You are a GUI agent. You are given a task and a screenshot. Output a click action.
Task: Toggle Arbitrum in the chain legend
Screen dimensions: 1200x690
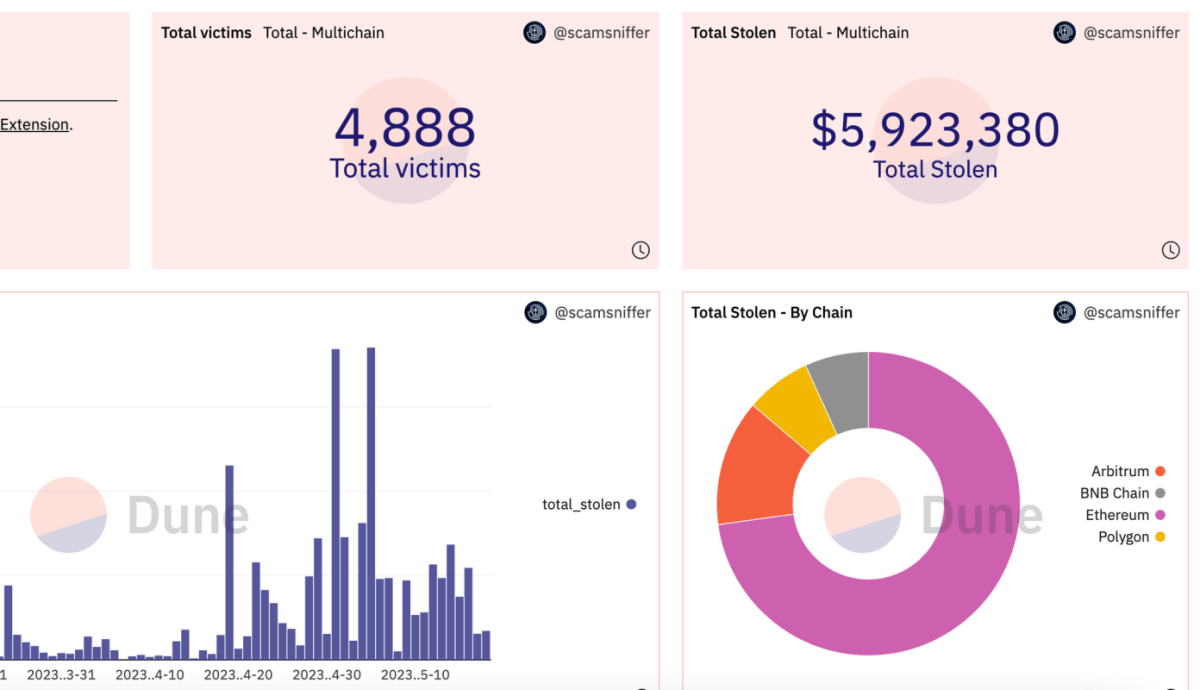coord(1128,471)
